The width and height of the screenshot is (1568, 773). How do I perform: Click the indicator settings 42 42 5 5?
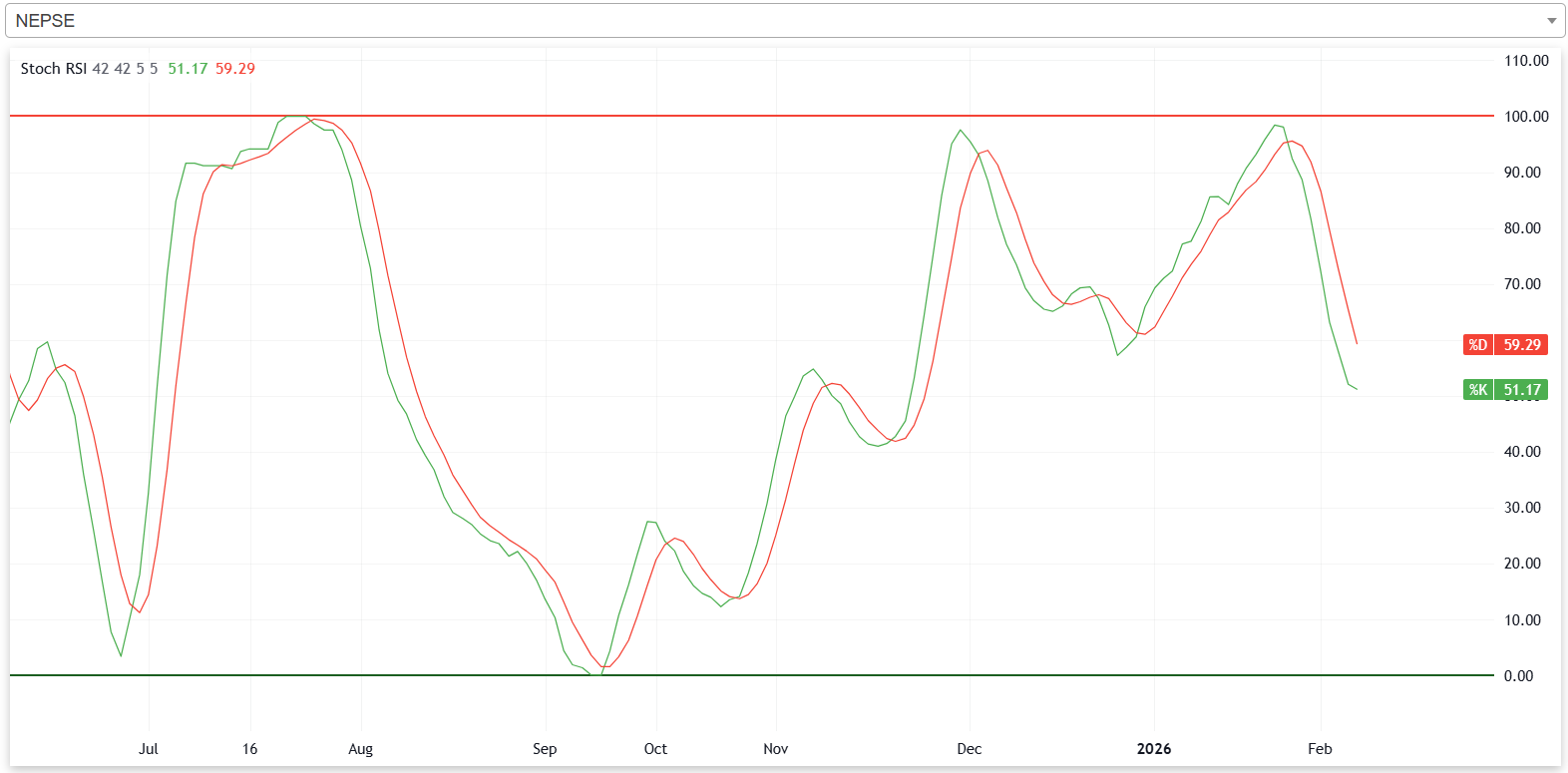pyautogui.click(x=125, y=69)
